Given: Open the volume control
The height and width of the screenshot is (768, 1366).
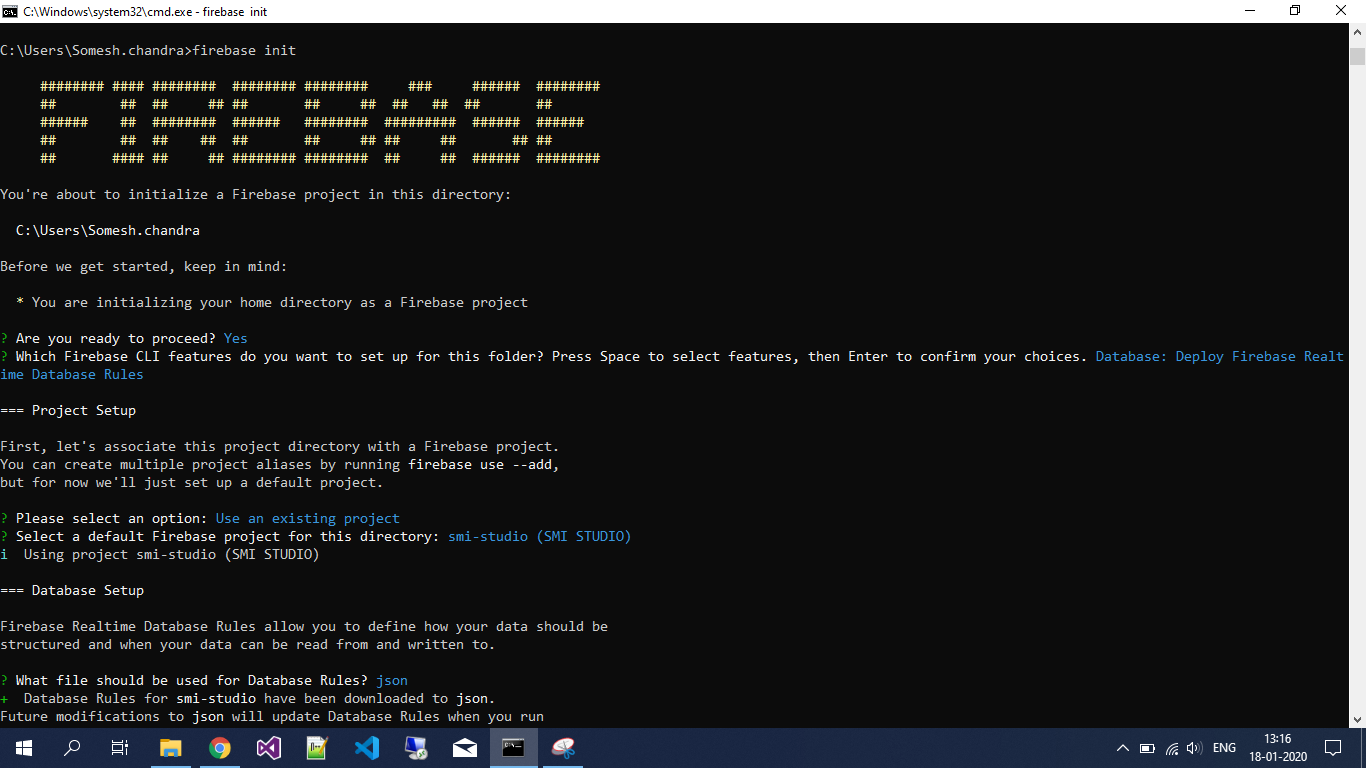Looking at the screenshot, I should coord(1197,747).
